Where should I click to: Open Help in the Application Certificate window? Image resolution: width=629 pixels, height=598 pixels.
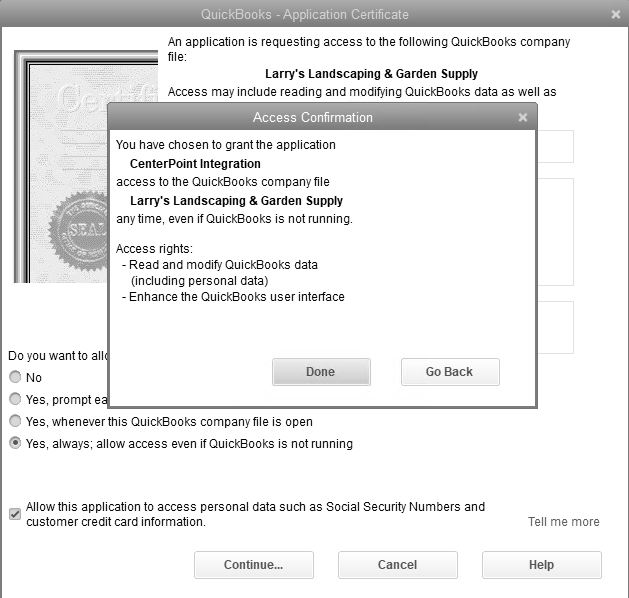(x=542, y=565)
